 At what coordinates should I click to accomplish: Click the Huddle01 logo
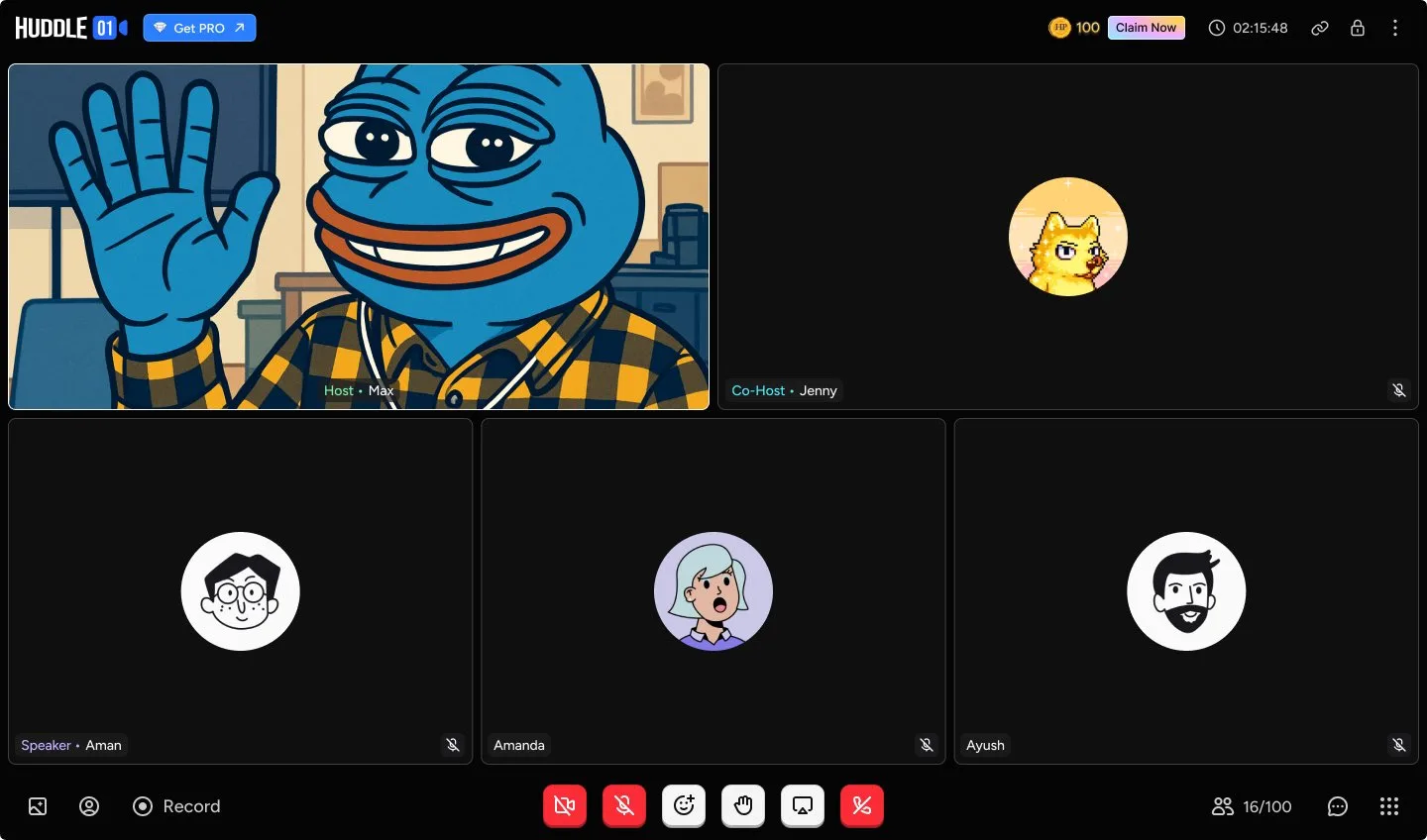click(x=70, y=28)
